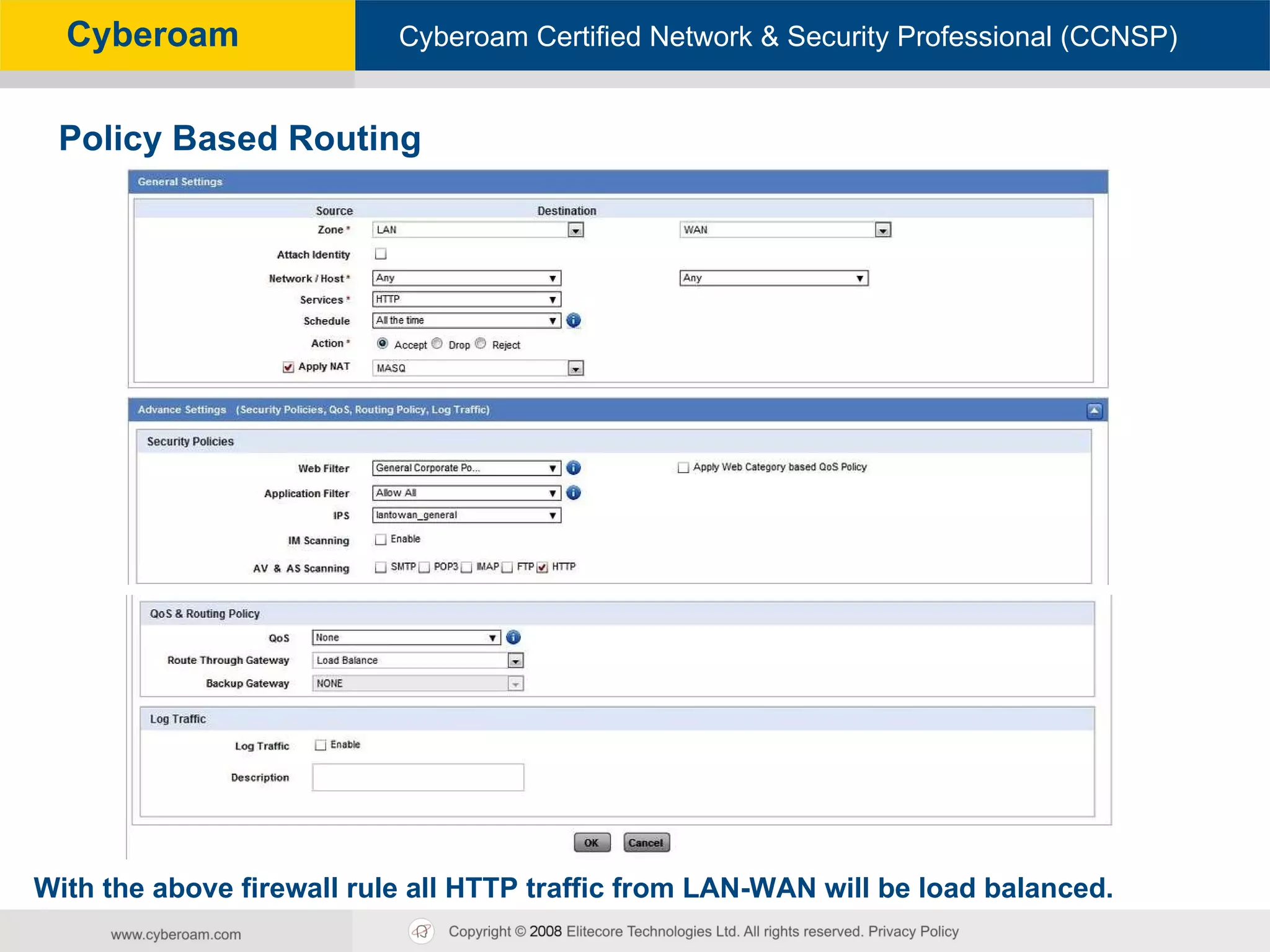Open Route Through Gateway Load Balance dropdown
The width and height of the screenshot is (1270, 952).
tap(418, 660)
